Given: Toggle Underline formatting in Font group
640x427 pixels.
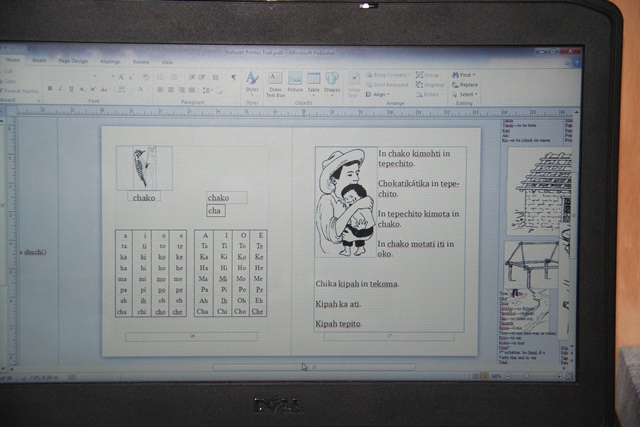Looking at the screenshot, I should 71,89.
